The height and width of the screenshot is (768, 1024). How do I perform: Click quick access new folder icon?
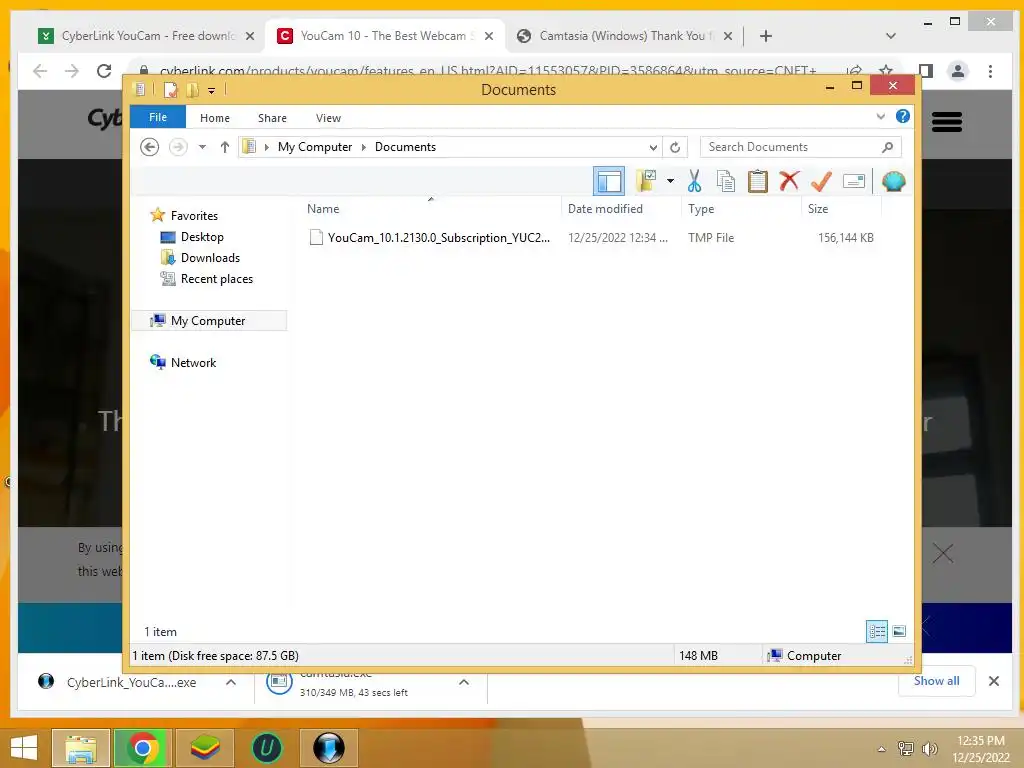(192, 89)
